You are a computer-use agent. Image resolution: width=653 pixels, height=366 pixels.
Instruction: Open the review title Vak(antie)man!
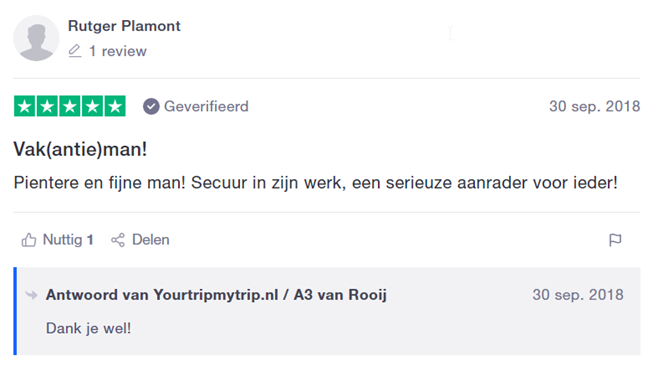click(x=80, y=149)
